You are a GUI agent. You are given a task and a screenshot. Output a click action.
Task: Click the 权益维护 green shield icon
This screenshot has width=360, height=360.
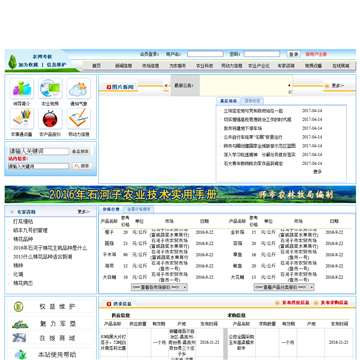pos(18,307)
